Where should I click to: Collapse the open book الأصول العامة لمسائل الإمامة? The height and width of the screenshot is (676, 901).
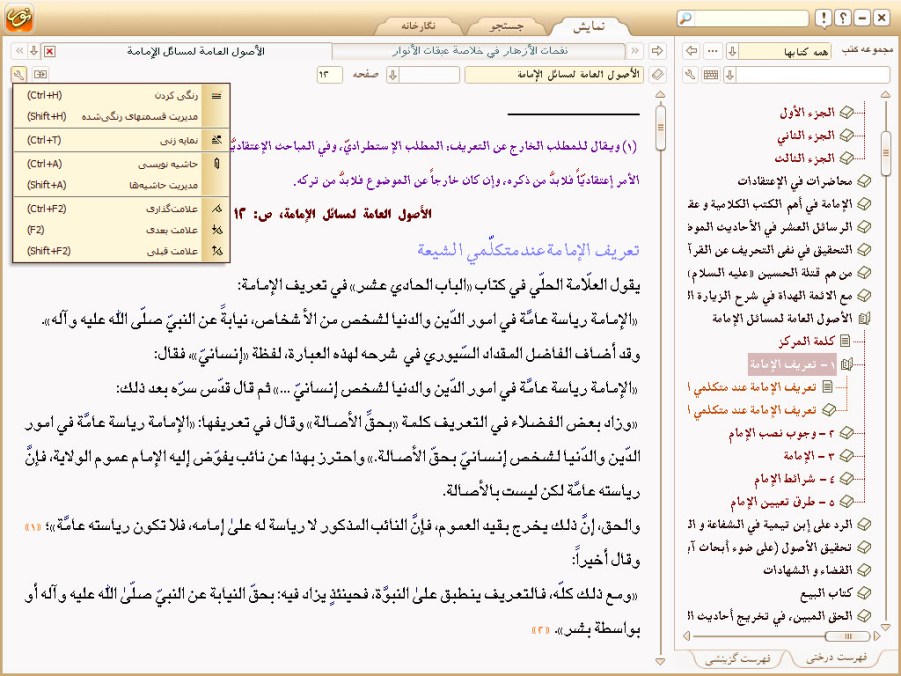coord(864,318)
